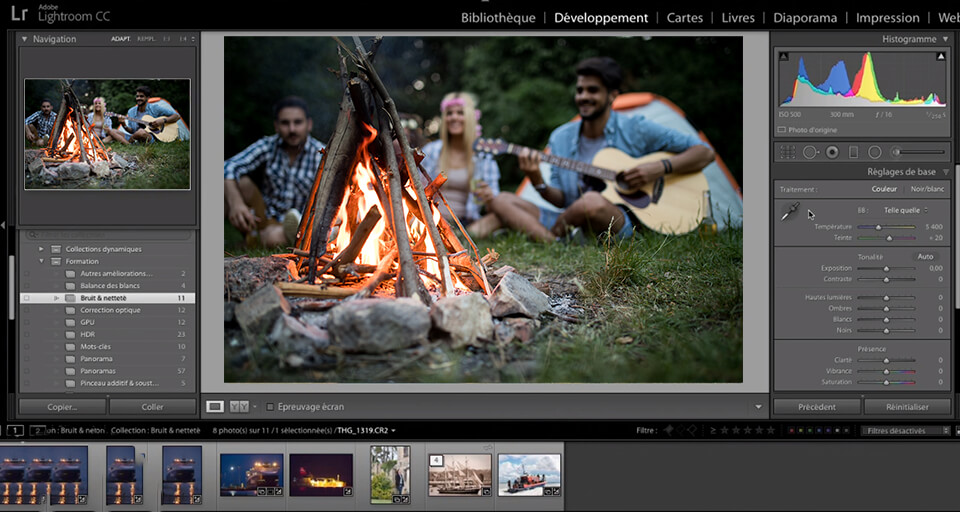Switch to Before/After YY view
960x512 pixels.
tap(239, 407)
